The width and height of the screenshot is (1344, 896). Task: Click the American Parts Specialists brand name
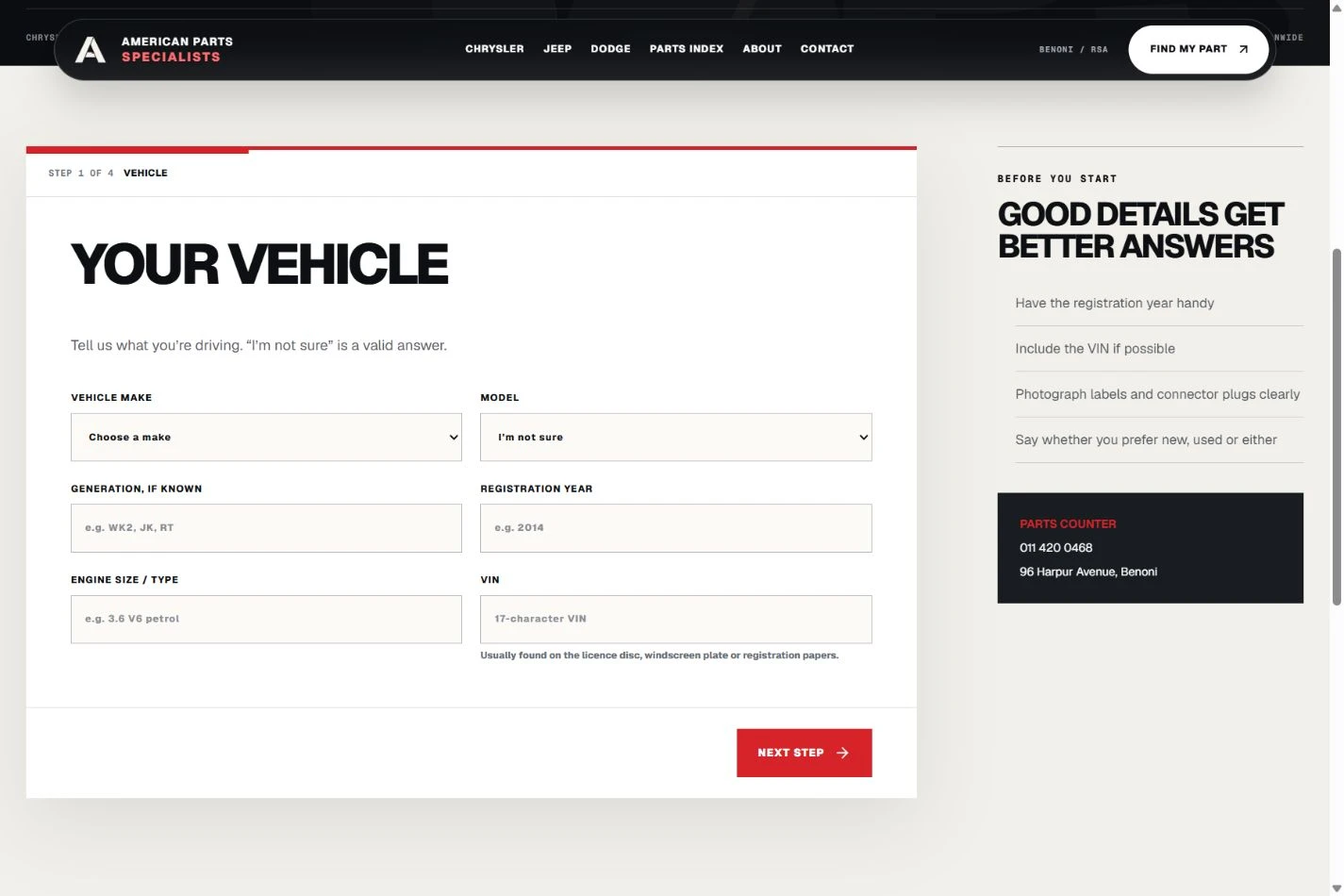pyautogui.click(x=177, y=49)
